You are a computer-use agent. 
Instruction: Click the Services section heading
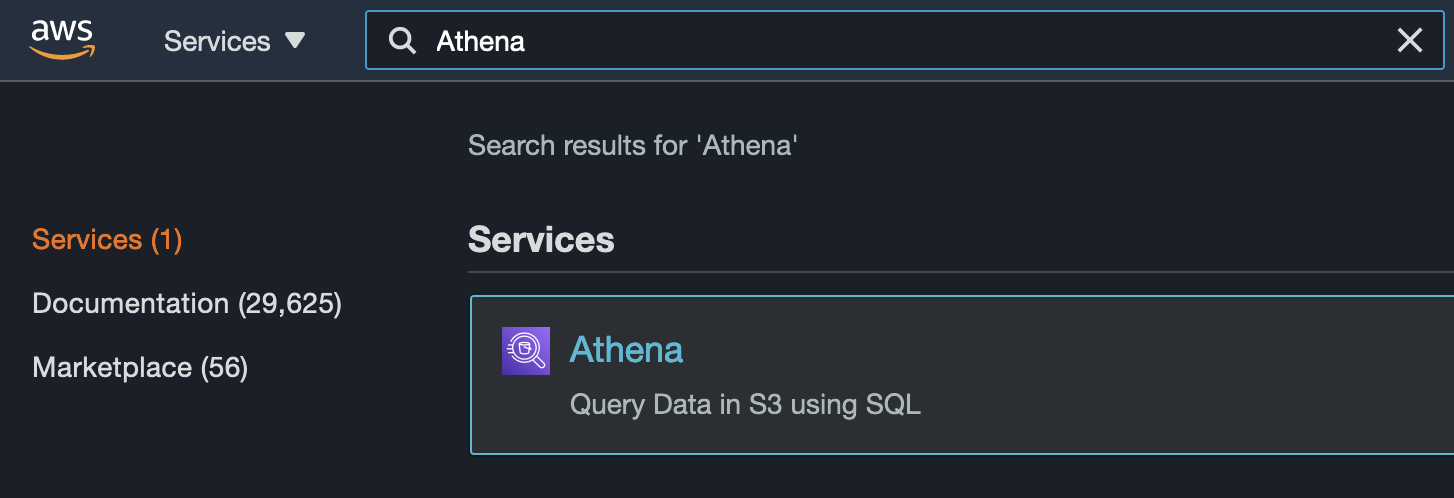(x=541, y=240)
